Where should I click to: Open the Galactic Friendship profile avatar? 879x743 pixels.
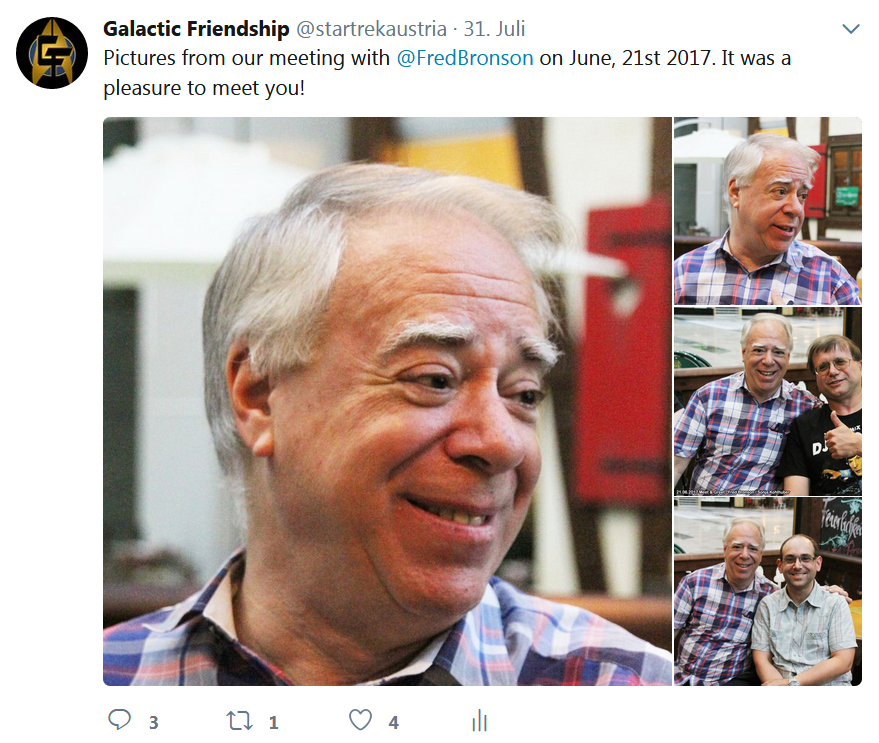click(x=52, y=53)
